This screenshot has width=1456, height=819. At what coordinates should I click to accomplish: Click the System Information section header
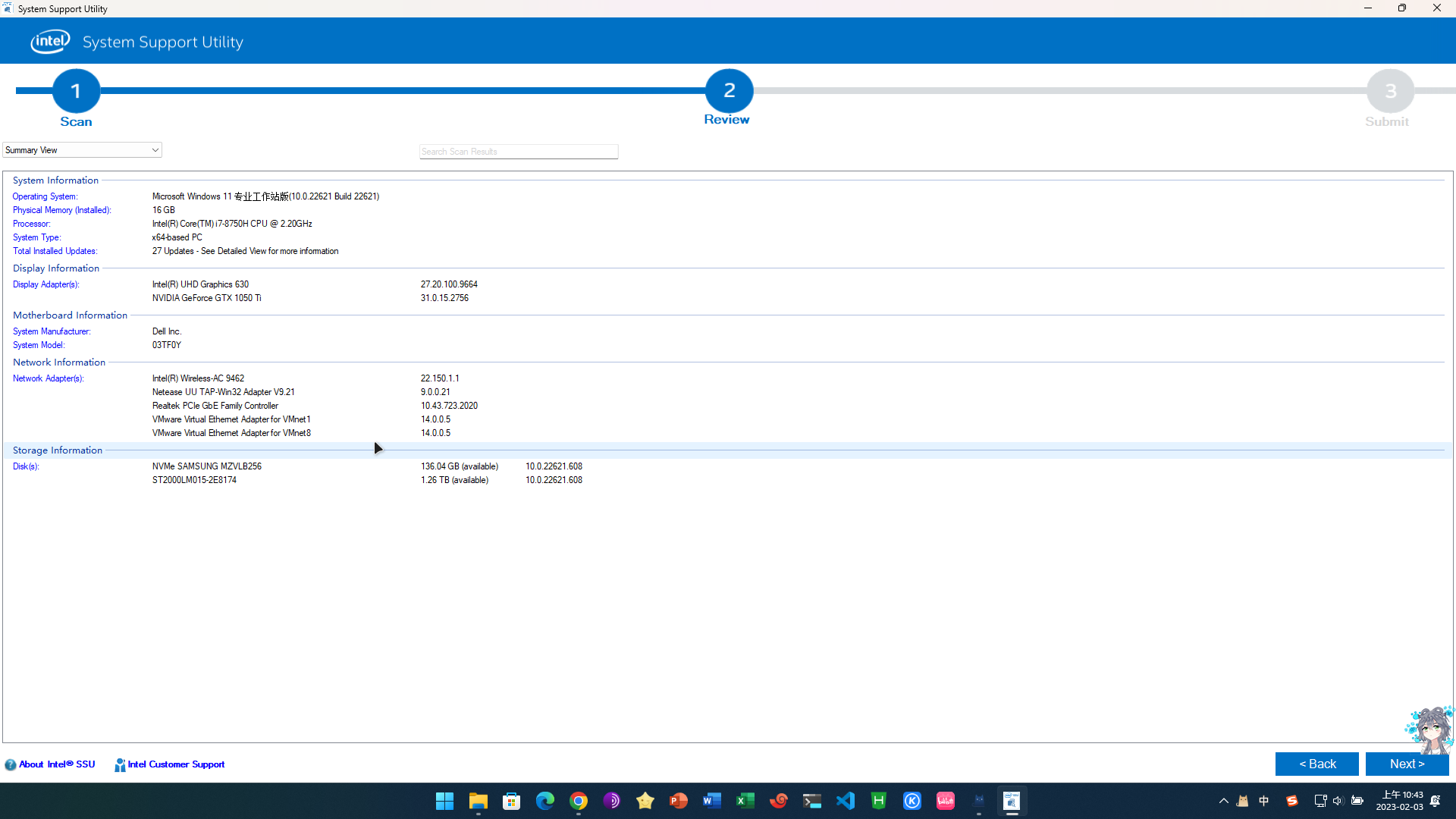click(x=55, y=180)
